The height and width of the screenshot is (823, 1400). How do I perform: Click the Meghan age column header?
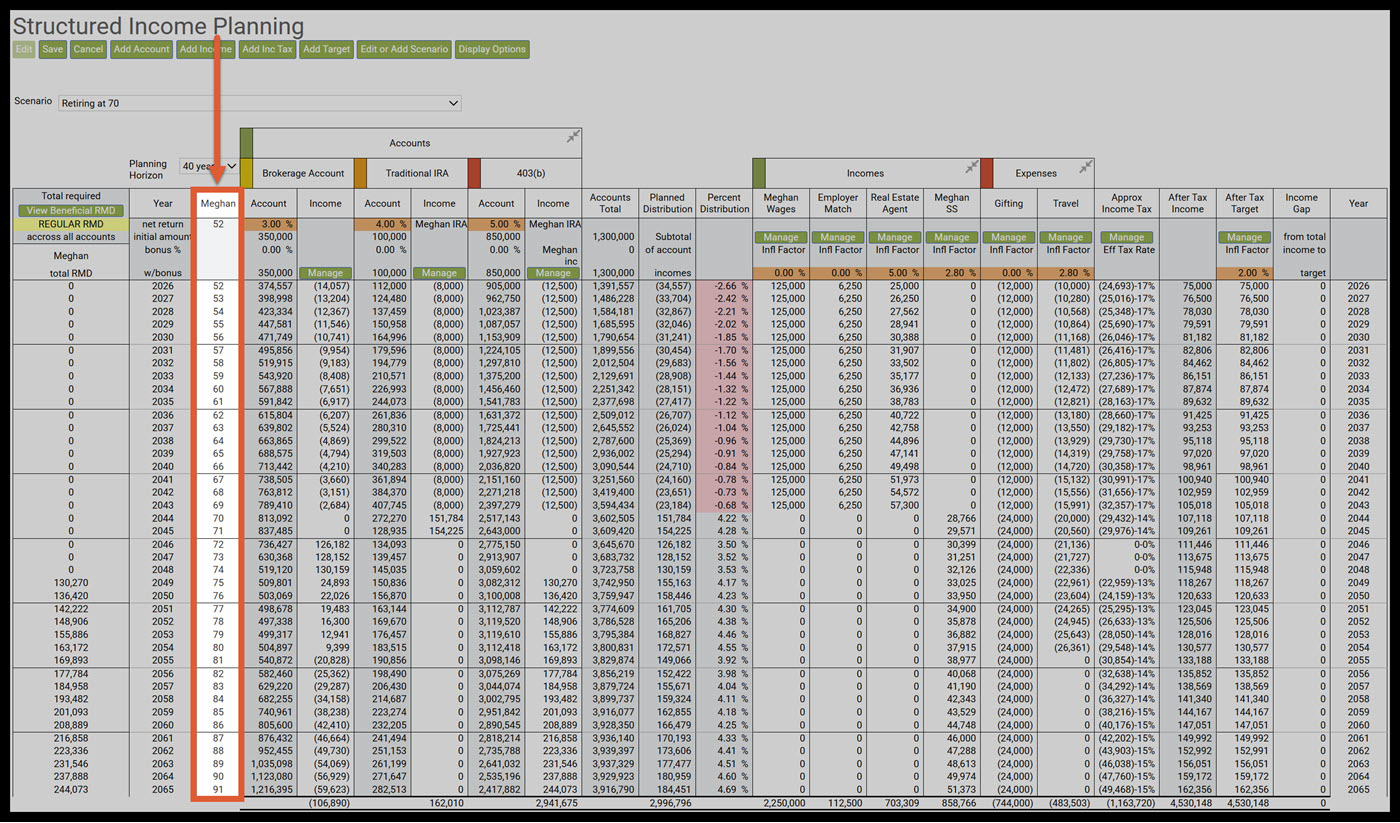[218, 203]
